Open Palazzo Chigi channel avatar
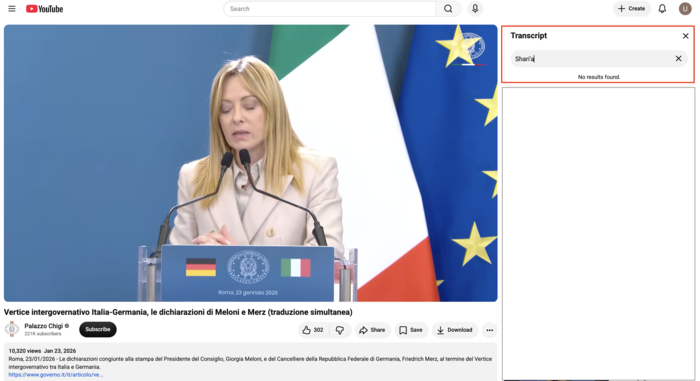The height and width of the screenshot is (381, 700). 12,329
